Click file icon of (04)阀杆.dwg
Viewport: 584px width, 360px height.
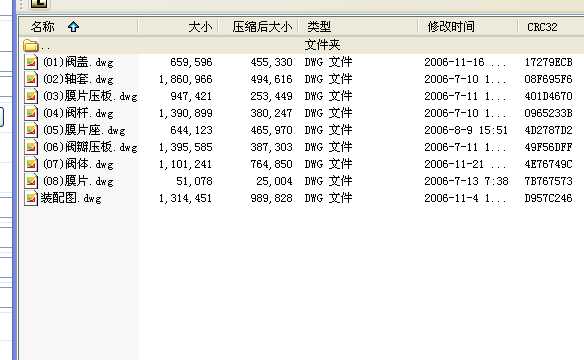[x=31, y=113]
